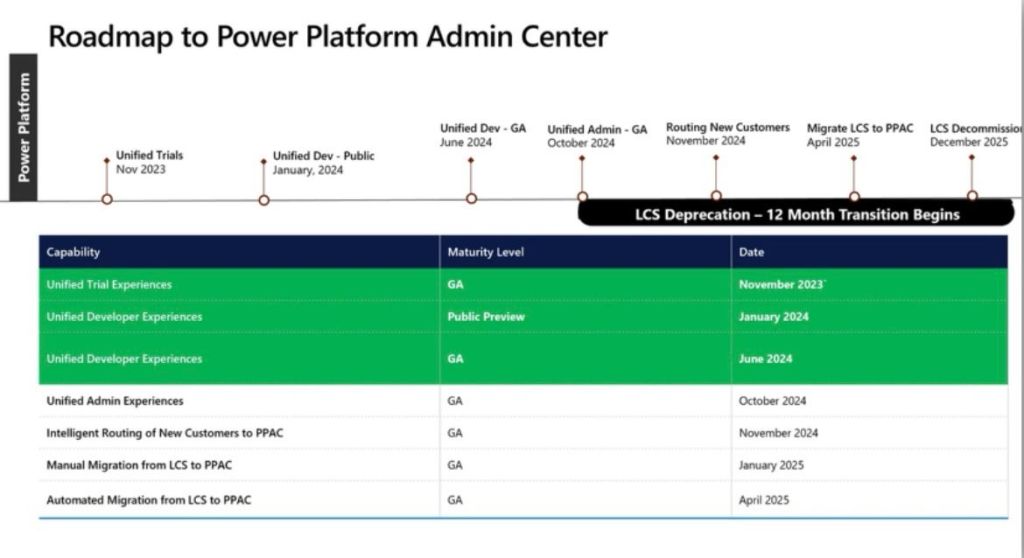Click the GA cell in the June 2024 row

point(586,358)
